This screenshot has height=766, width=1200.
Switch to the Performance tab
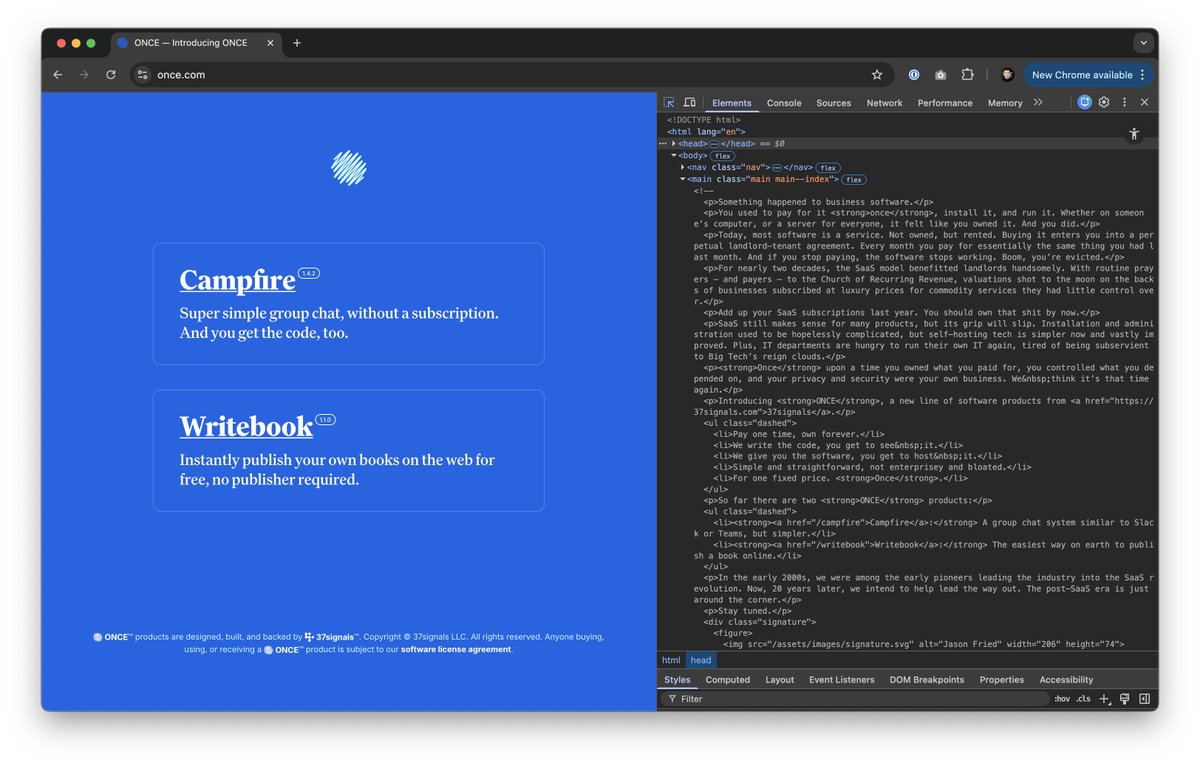(x=945, y=103)
